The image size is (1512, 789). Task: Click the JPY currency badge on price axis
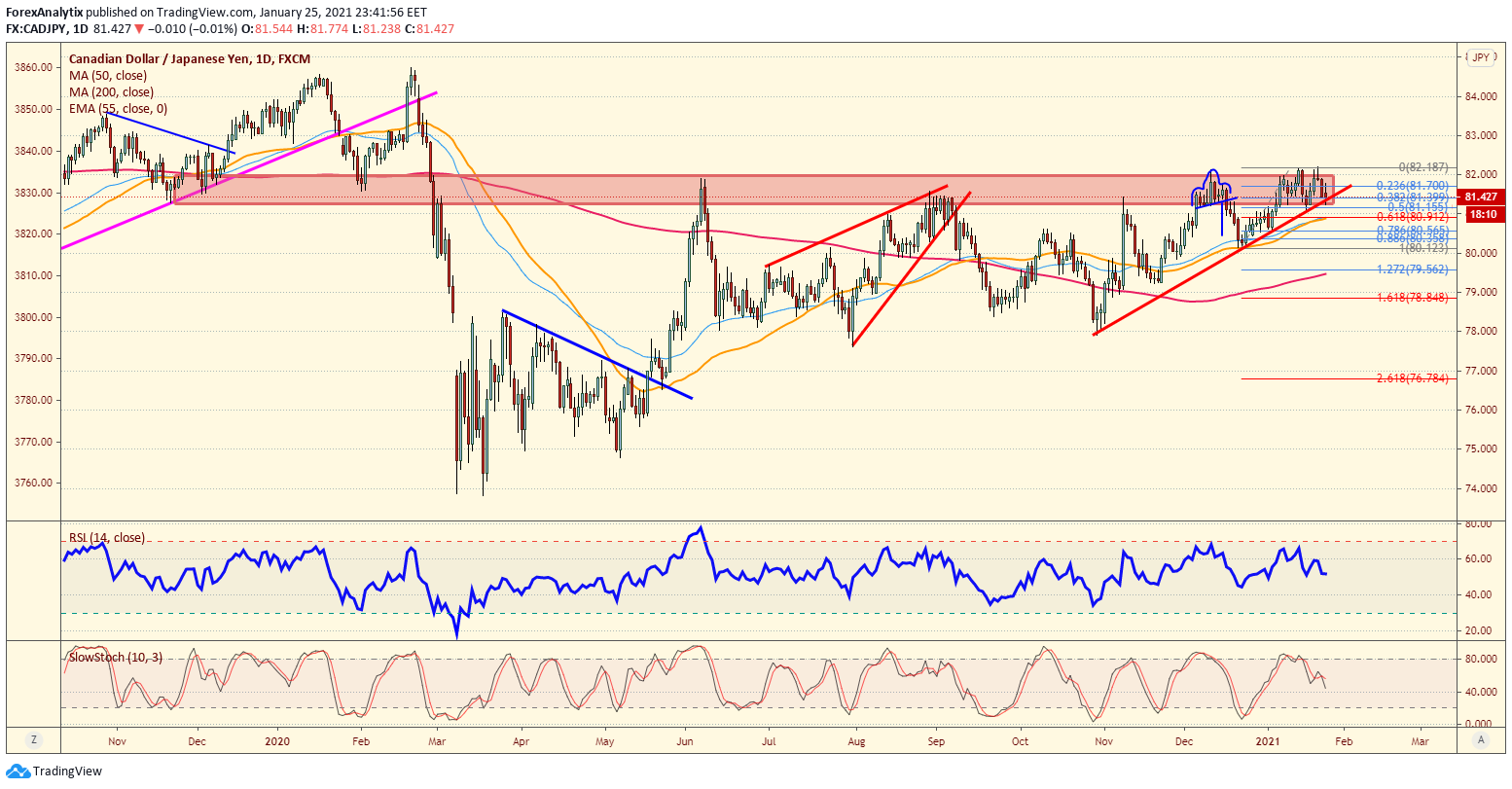1481,57
